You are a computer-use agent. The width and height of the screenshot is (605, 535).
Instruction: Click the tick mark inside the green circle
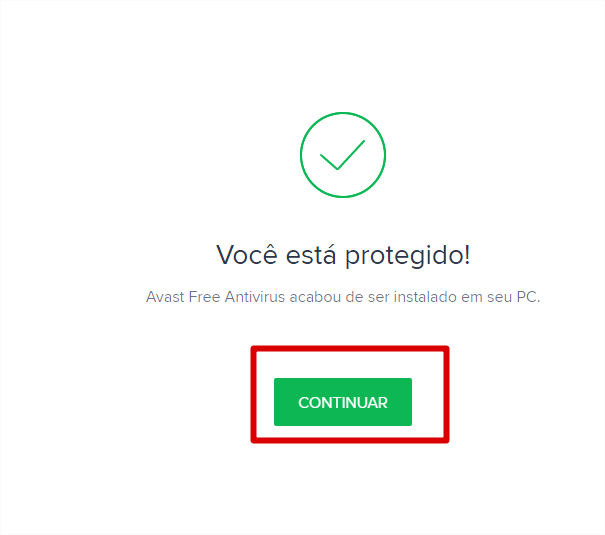342,155
